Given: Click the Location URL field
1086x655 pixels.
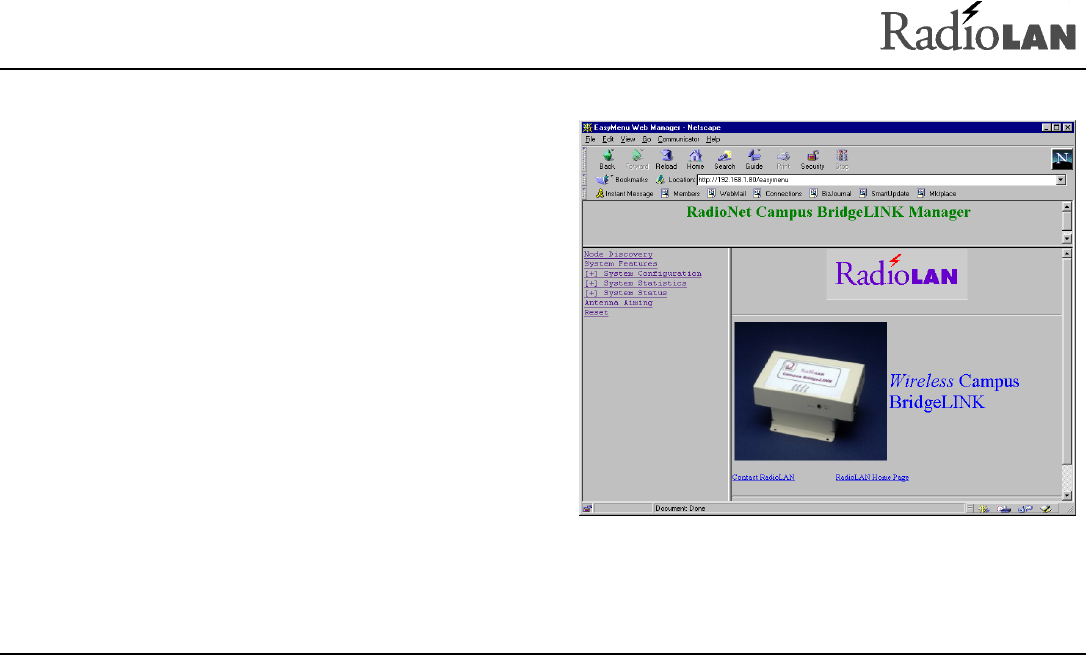Looking at the screenshot, I should click(875, 180).
